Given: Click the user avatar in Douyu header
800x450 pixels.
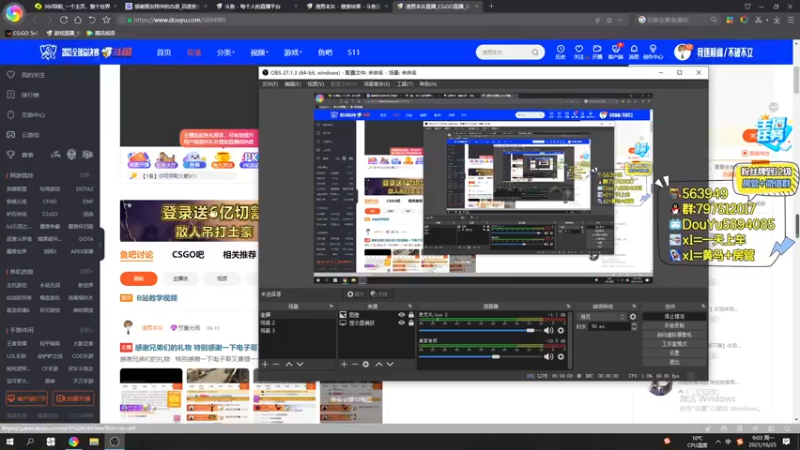Looking at the screenshot, I should click(x=683, y=52).
